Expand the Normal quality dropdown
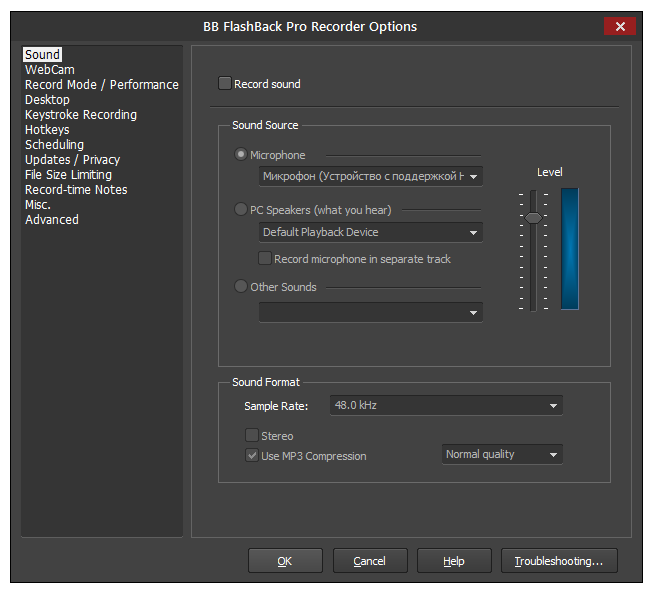The height and width of the screenshot is (599, 653). coord(502,455)
